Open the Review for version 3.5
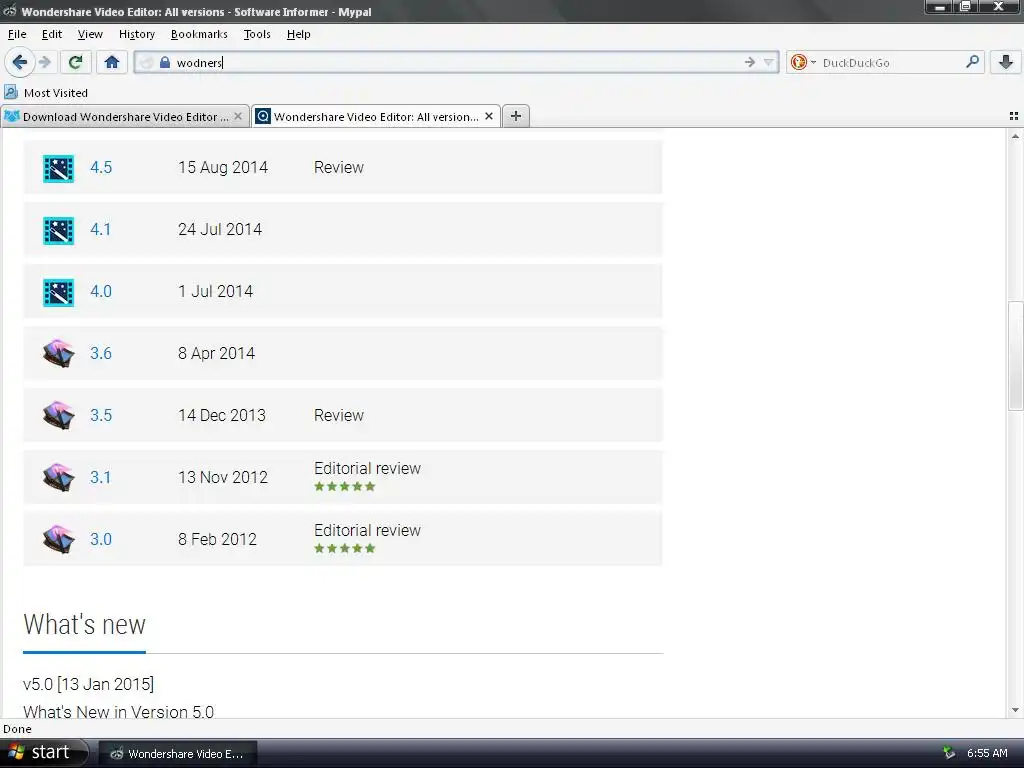Image resolution: width=1024 pixels, height=768 pixels. [x=339, y=415]
